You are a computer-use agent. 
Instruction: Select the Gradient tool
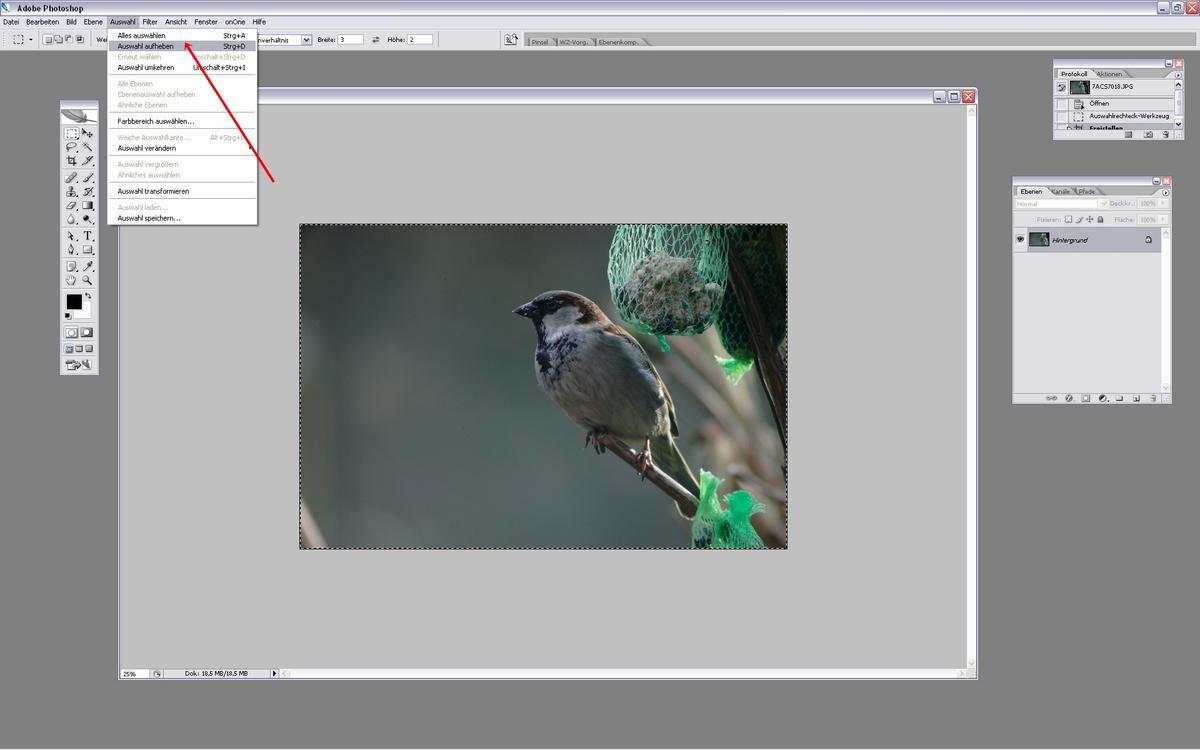coord(88,205)
